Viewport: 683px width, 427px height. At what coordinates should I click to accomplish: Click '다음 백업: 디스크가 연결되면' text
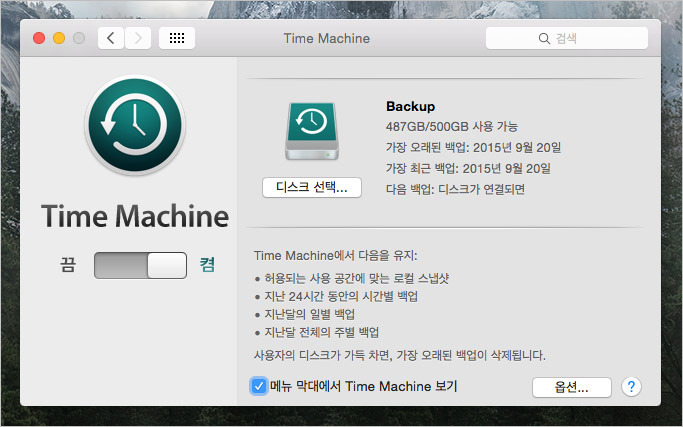[455, 189]
